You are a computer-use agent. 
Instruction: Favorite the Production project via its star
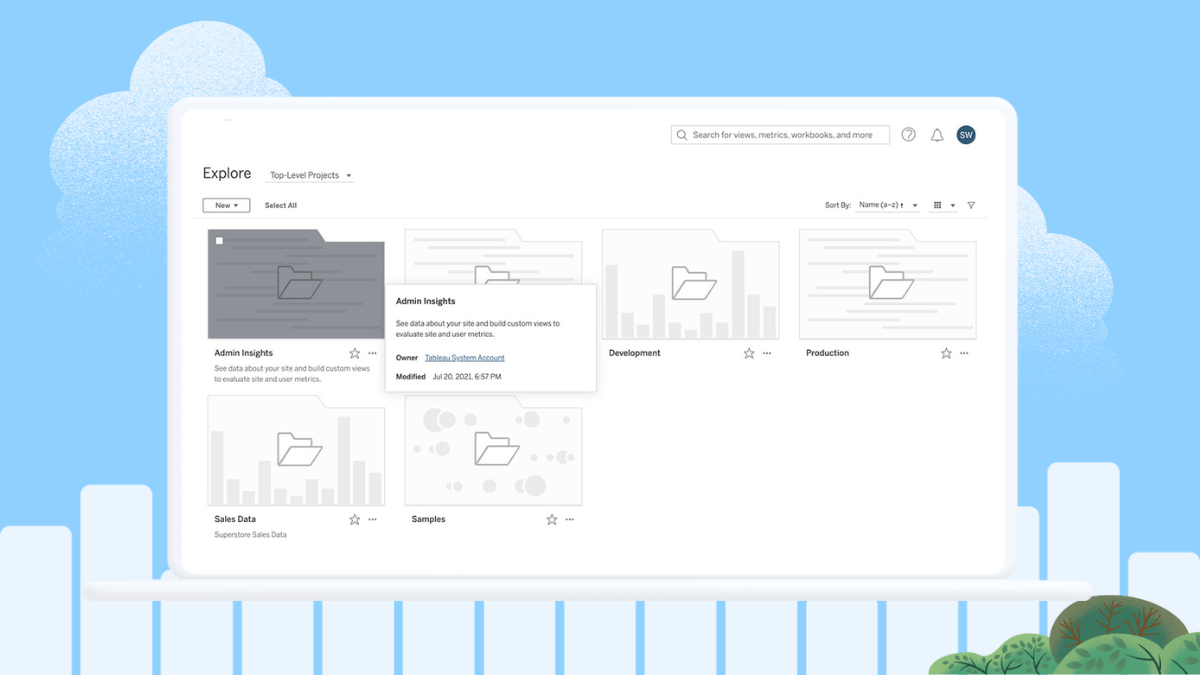pos(944,353)
